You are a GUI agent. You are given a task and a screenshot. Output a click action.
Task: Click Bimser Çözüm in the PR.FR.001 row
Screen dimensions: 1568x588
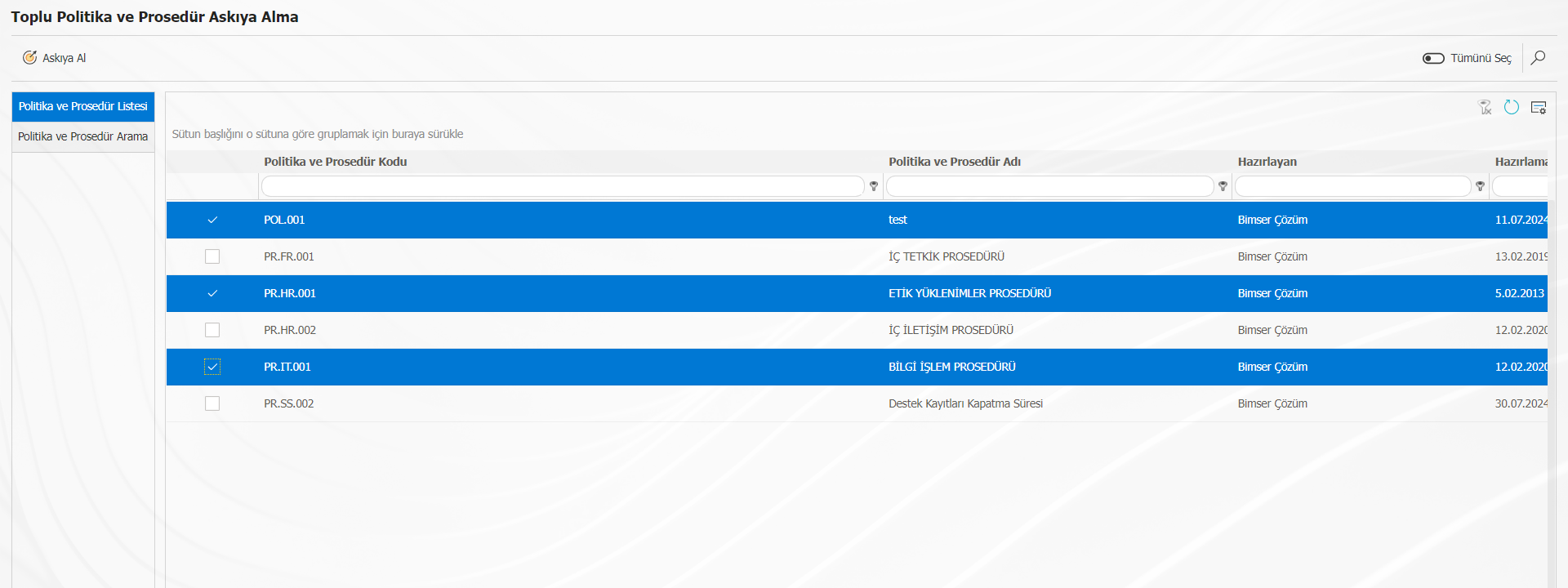(1272, 256)
